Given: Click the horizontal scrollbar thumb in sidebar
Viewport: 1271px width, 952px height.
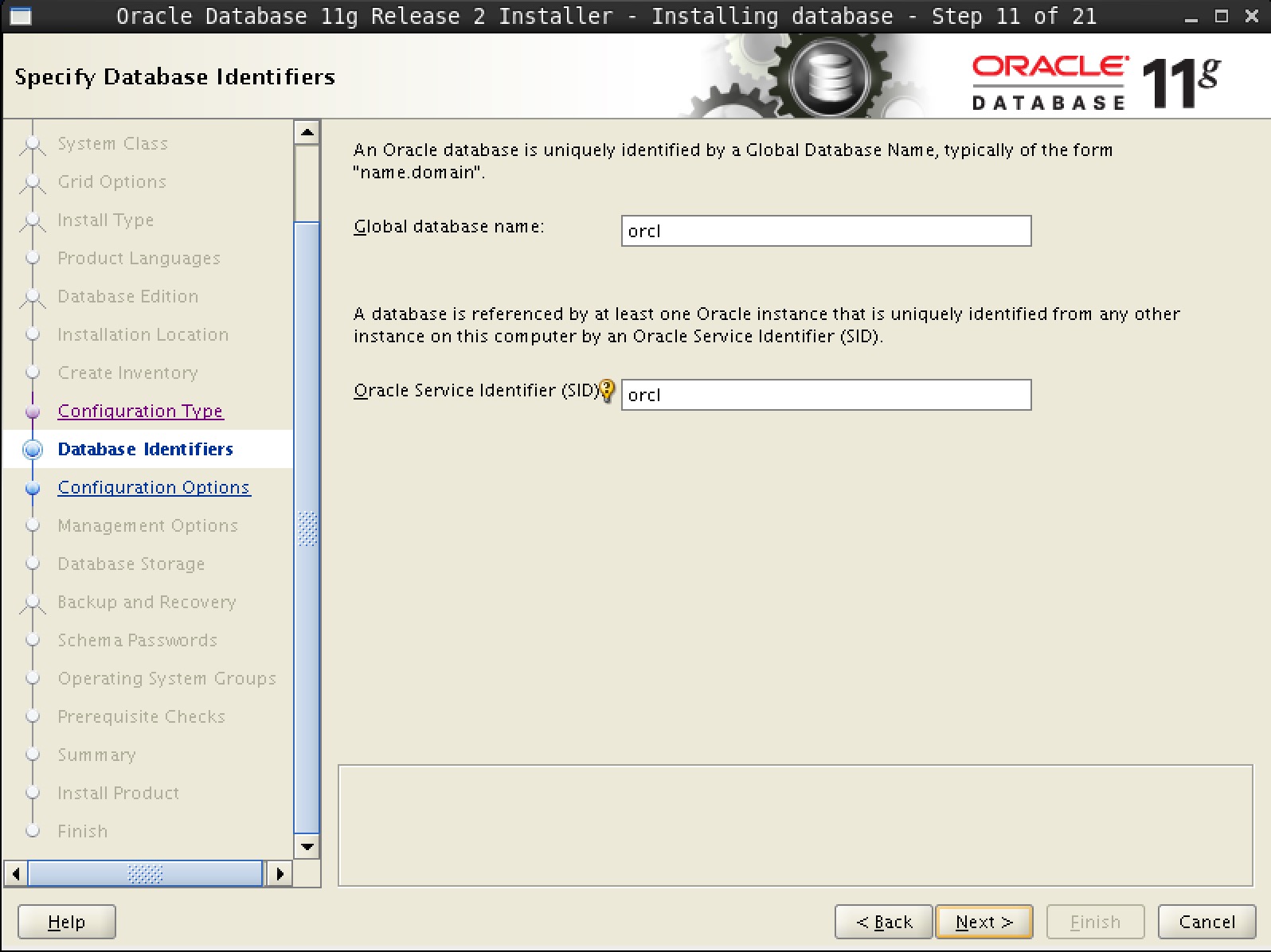Looking at the screenshot, I should 146,874.
